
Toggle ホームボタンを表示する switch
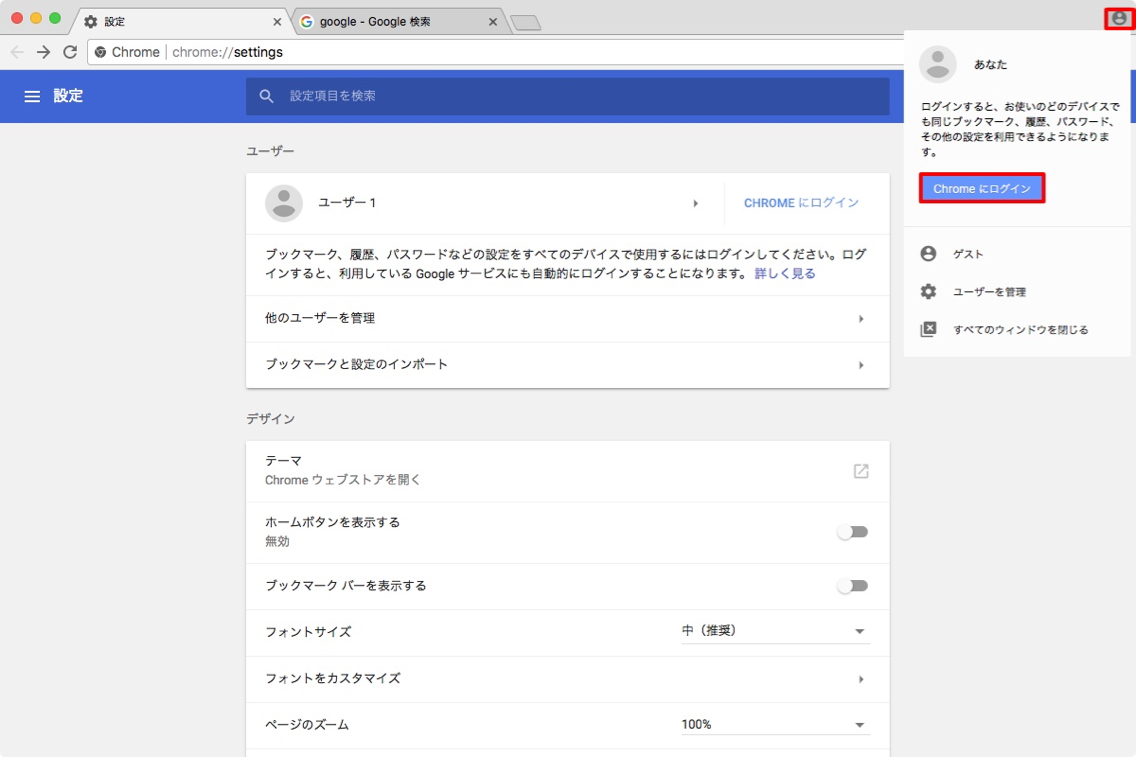(853, 532)
